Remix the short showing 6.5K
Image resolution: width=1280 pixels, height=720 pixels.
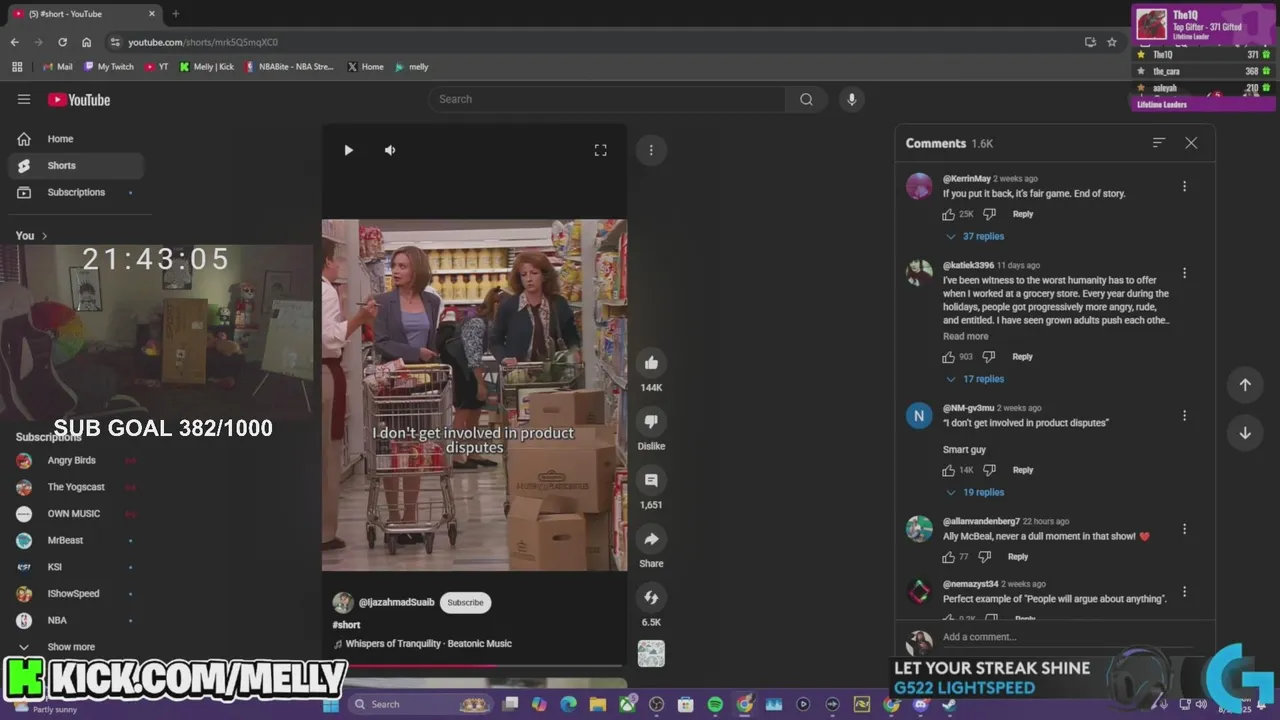click(651, 597)
